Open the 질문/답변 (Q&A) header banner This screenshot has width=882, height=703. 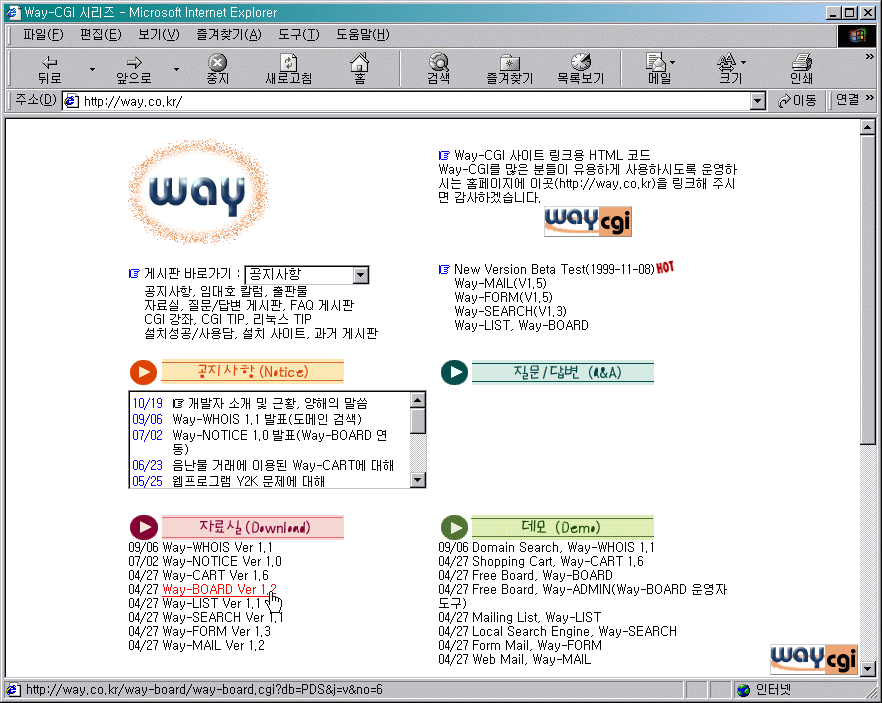(x=563, y=372)
